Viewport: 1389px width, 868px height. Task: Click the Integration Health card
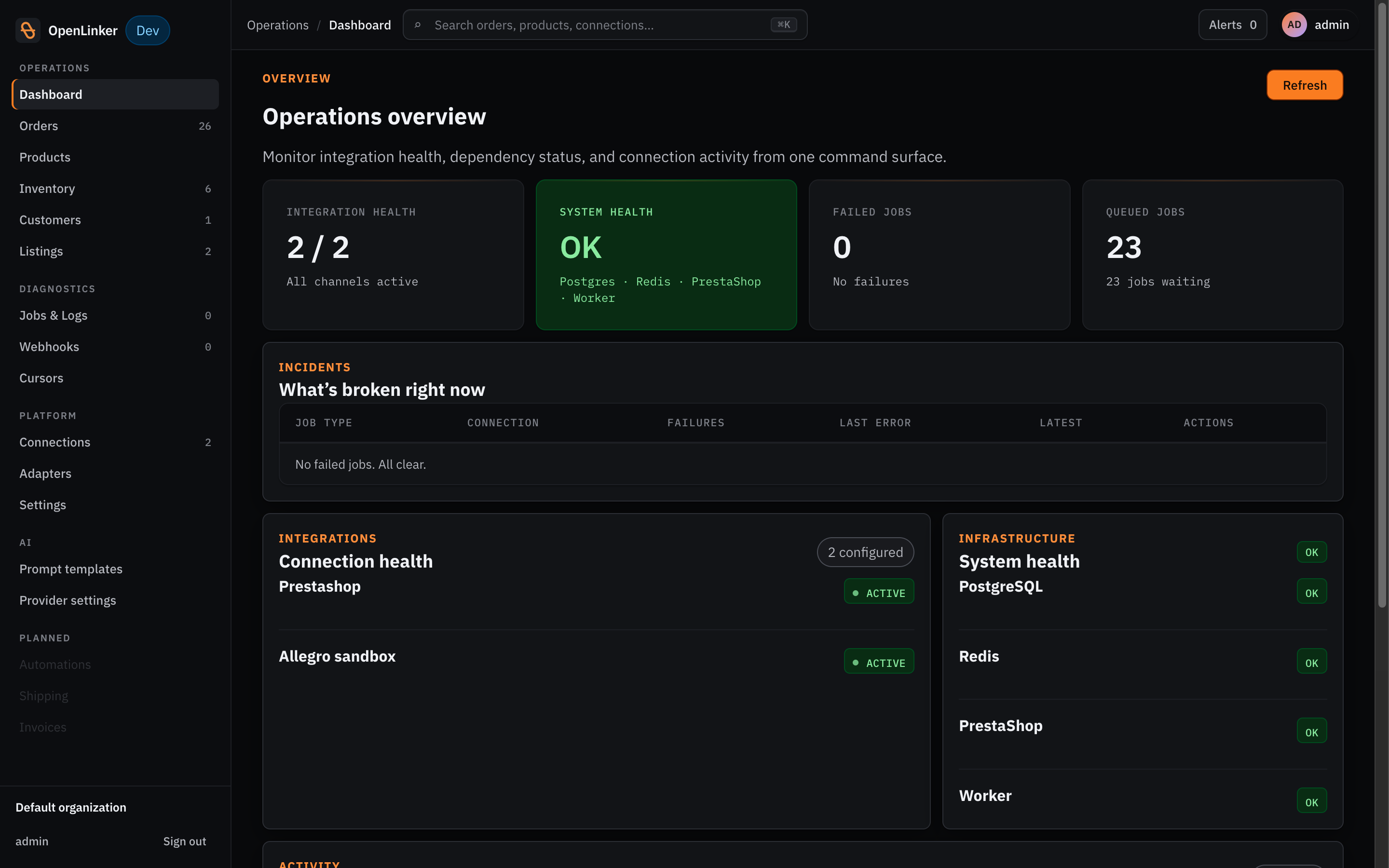click(x=393, y=255)
